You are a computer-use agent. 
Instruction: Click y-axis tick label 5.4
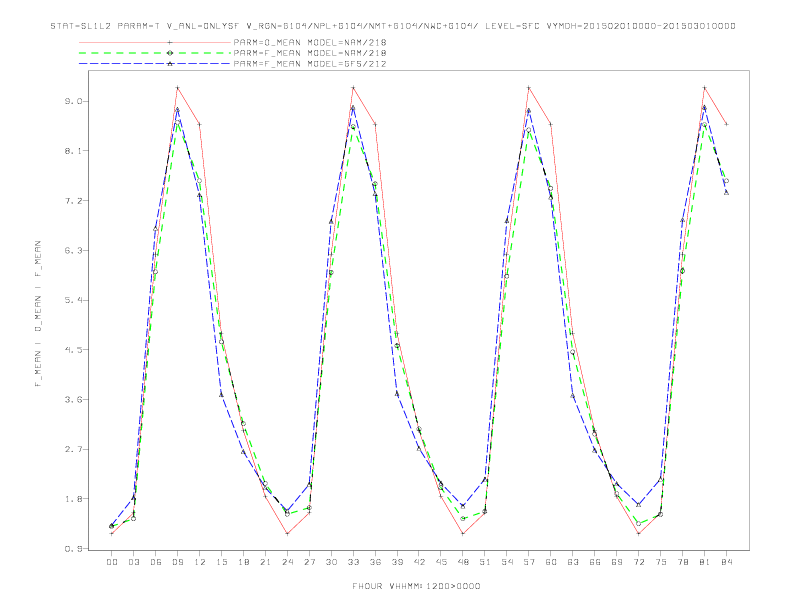pos(73,300)
